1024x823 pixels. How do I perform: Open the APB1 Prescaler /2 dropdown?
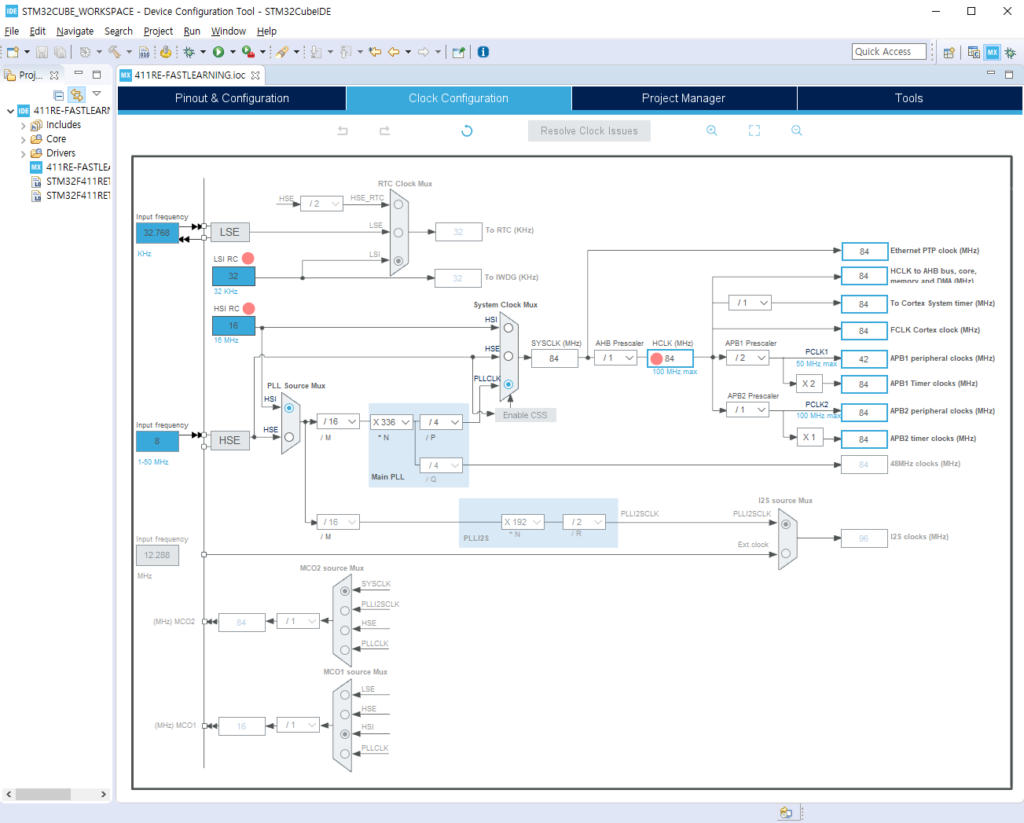[748, 358]
